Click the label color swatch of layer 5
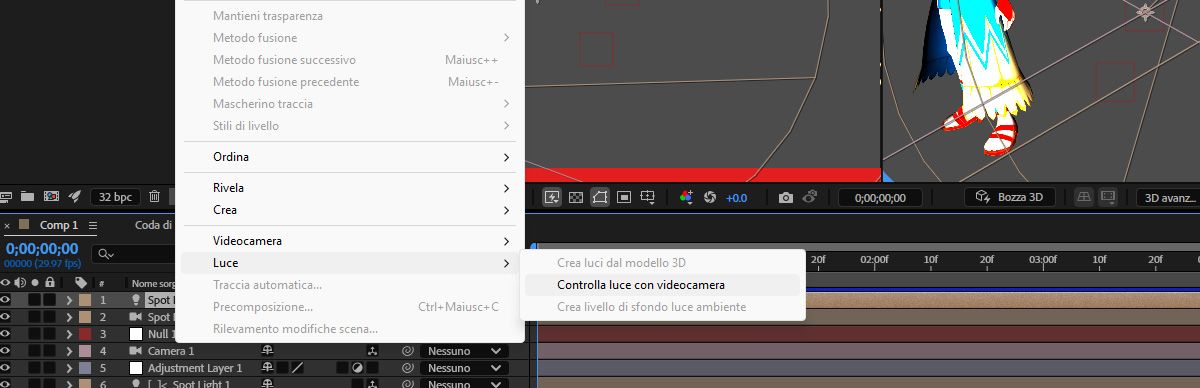The width and height of the screenshot is (1200, 388). point(85,368)
